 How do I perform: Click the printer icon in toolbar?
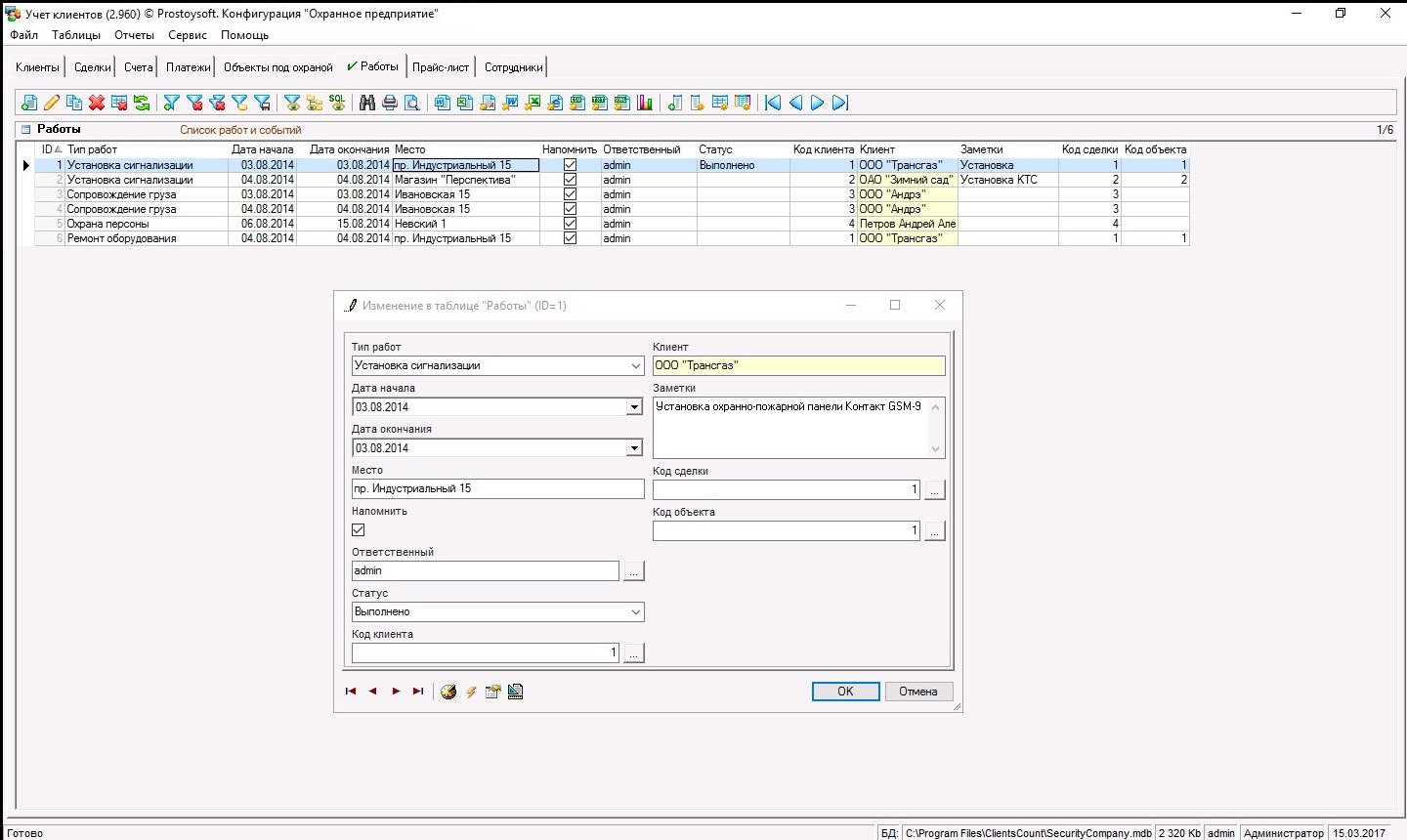pyautogui.click(x=390, y=103)
